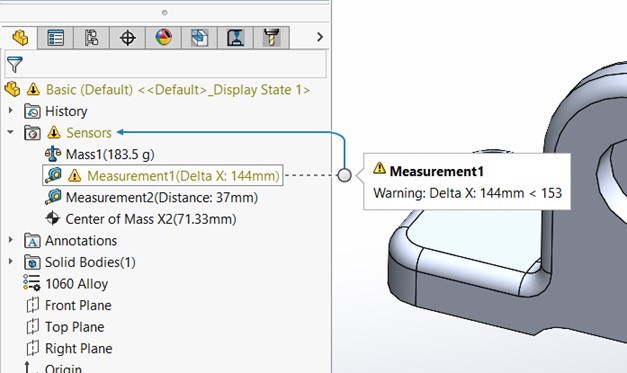Select Center of Mass X2 sensor

click(140, 219)
